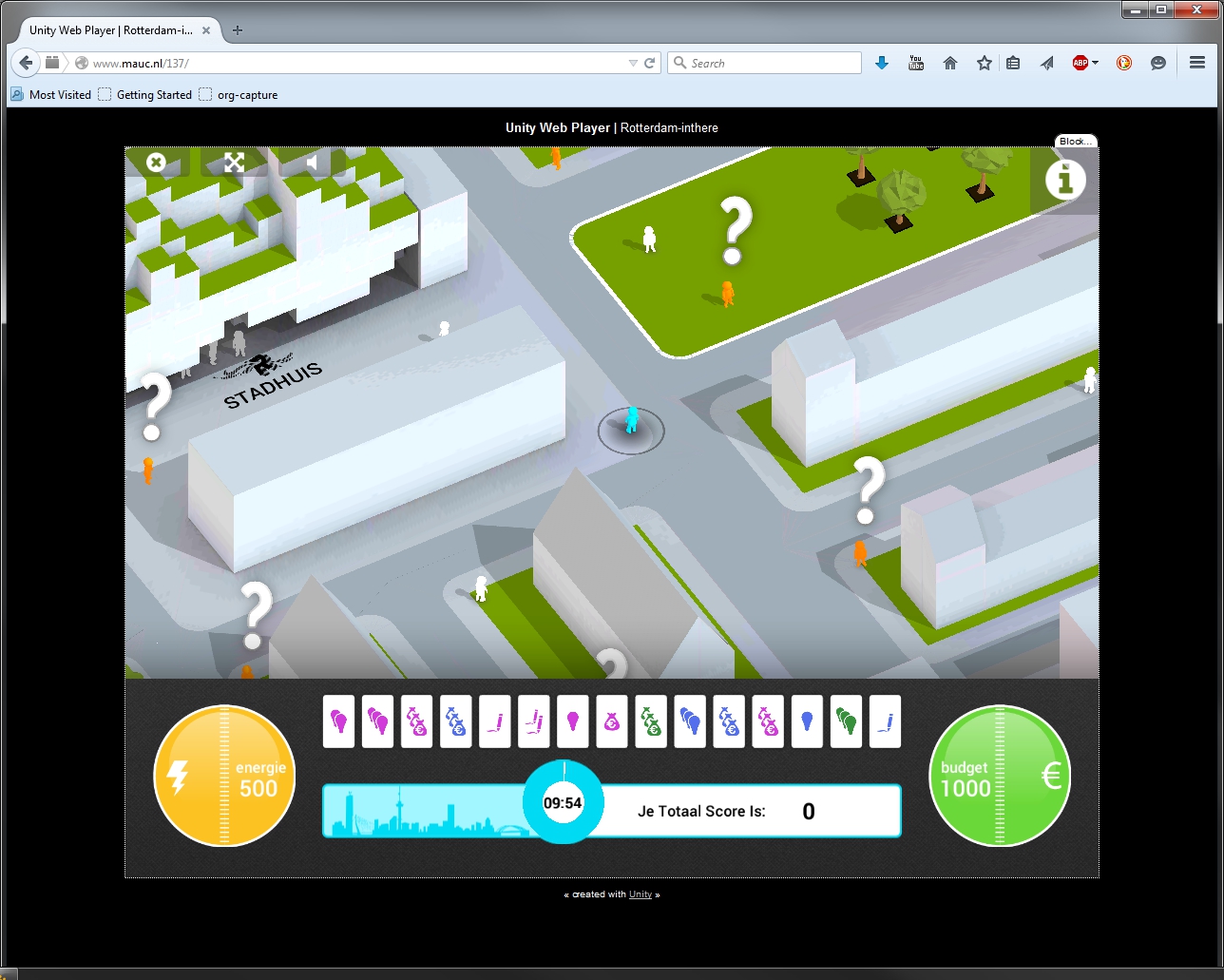1224x980 pixels.
Task: Click the green budget 1000 gauge
Action: 999,776
